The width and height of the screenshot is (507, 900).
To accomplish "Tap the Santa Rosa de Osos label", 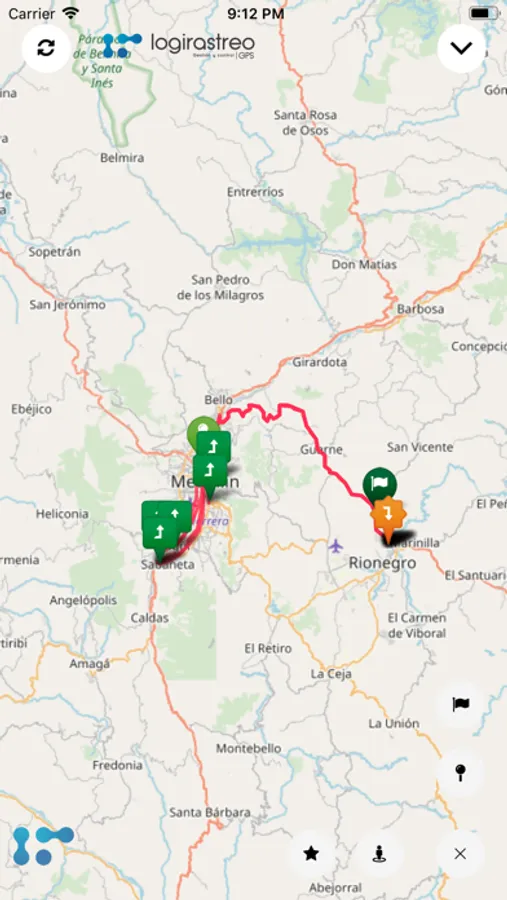I will 305,123.
